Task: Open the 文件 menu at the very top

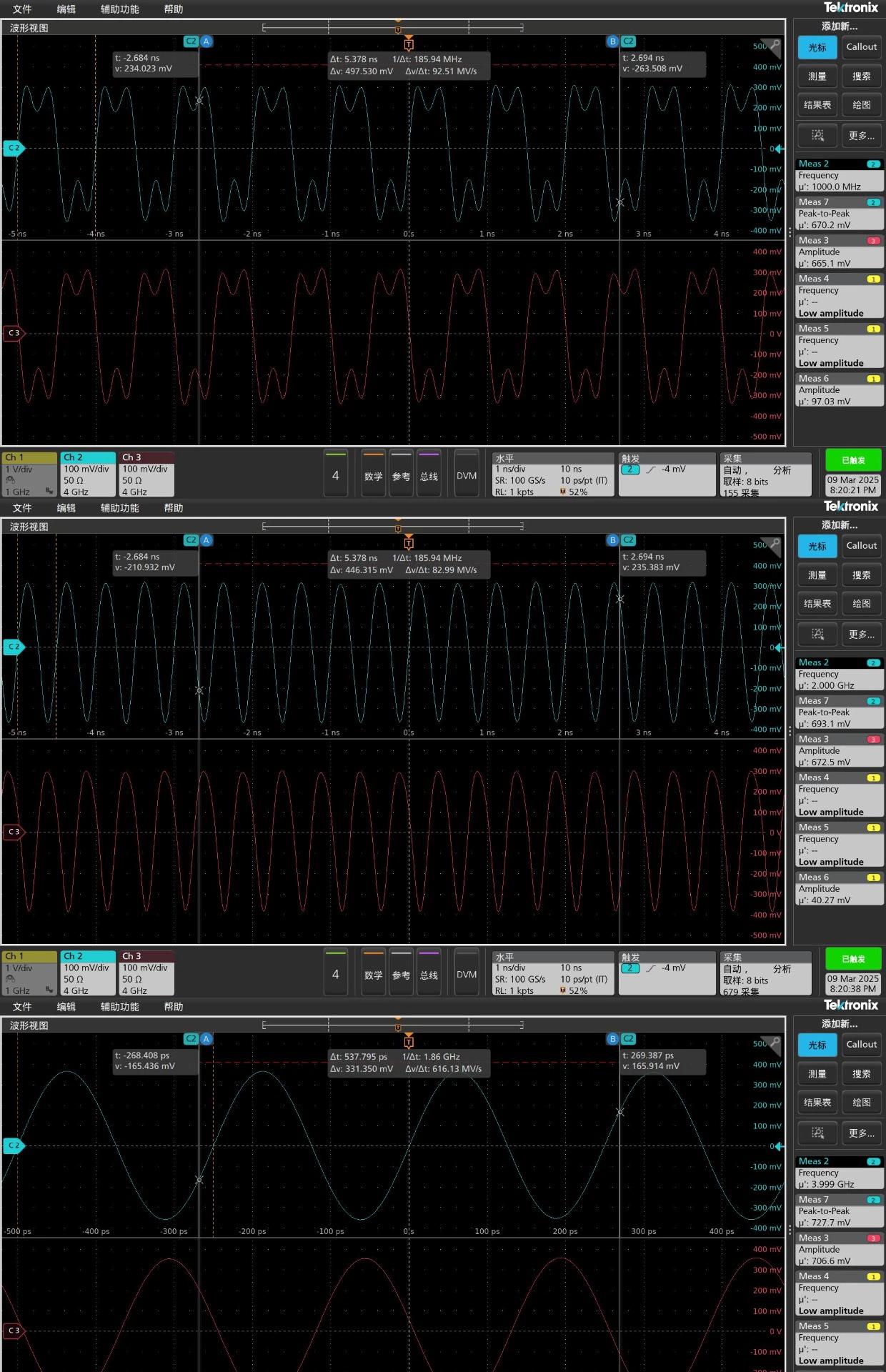Action: [22, 9]
